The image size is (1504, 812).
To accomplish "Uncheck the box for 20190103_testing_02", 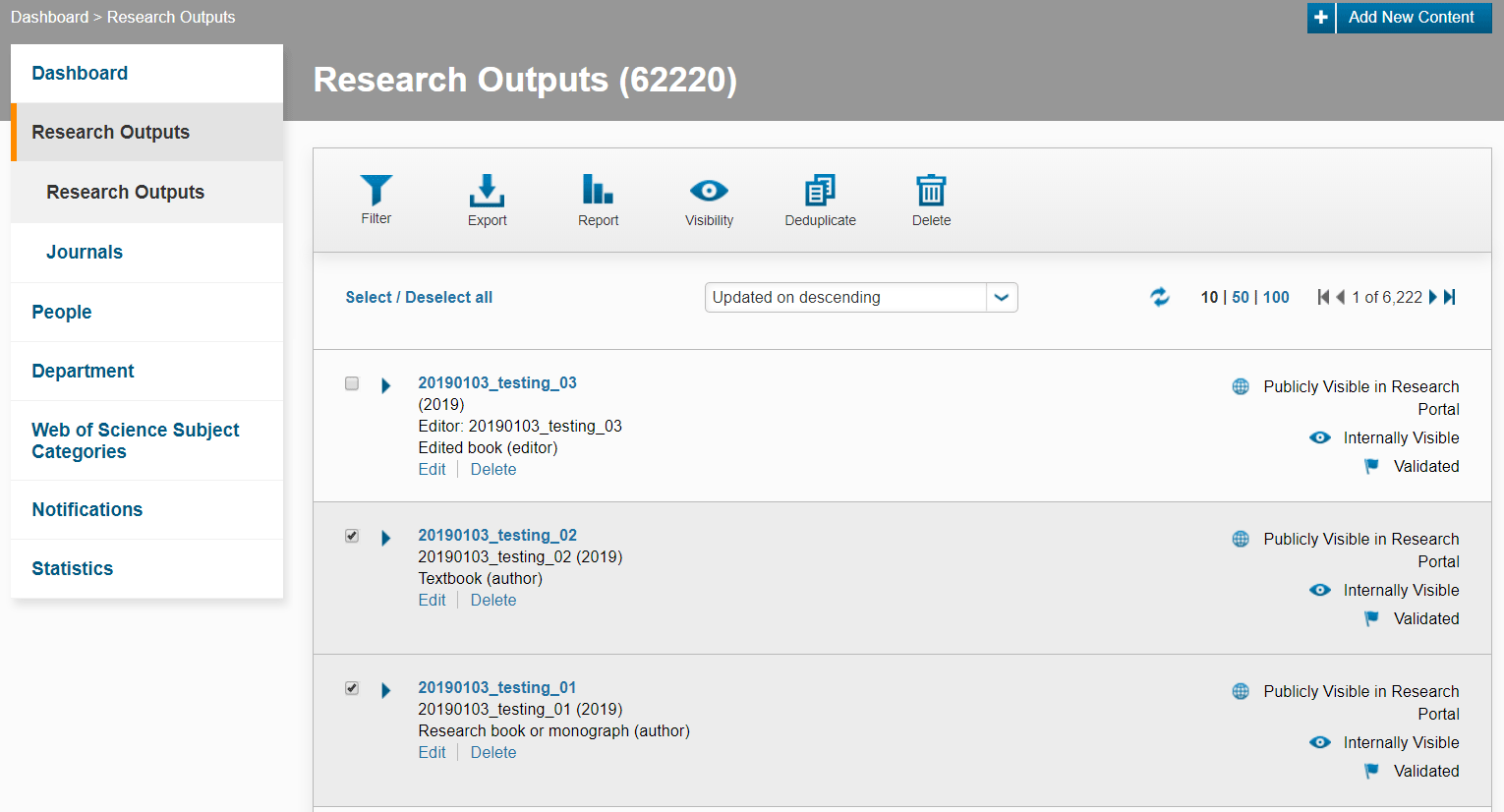I will [352, 536].
